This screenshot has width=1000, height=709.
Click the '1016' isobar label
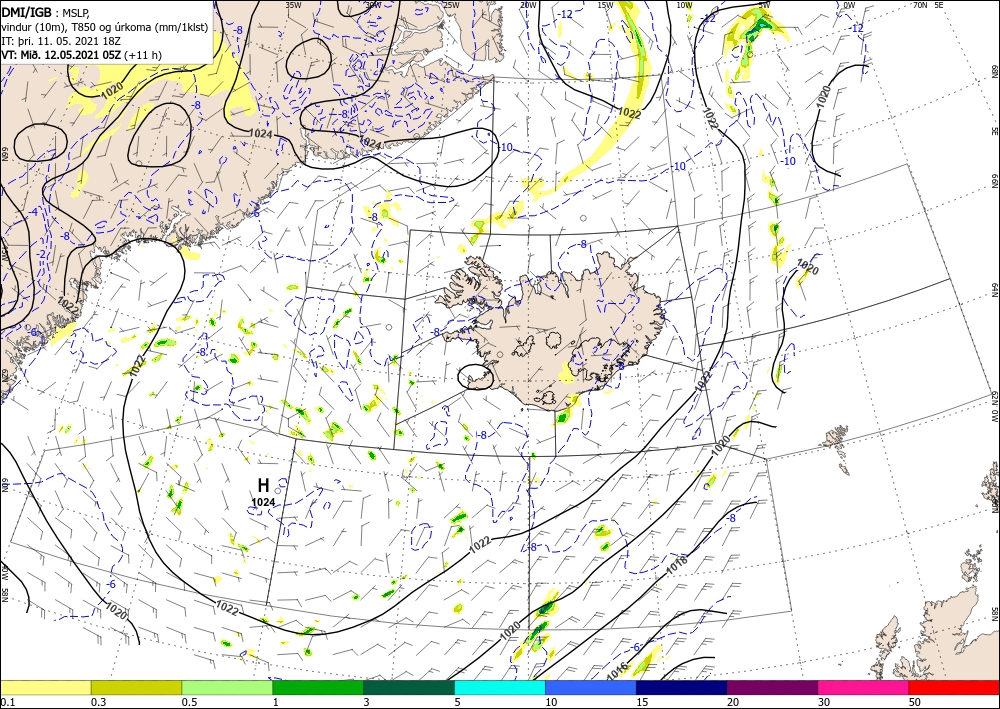(x=617, y=669)
